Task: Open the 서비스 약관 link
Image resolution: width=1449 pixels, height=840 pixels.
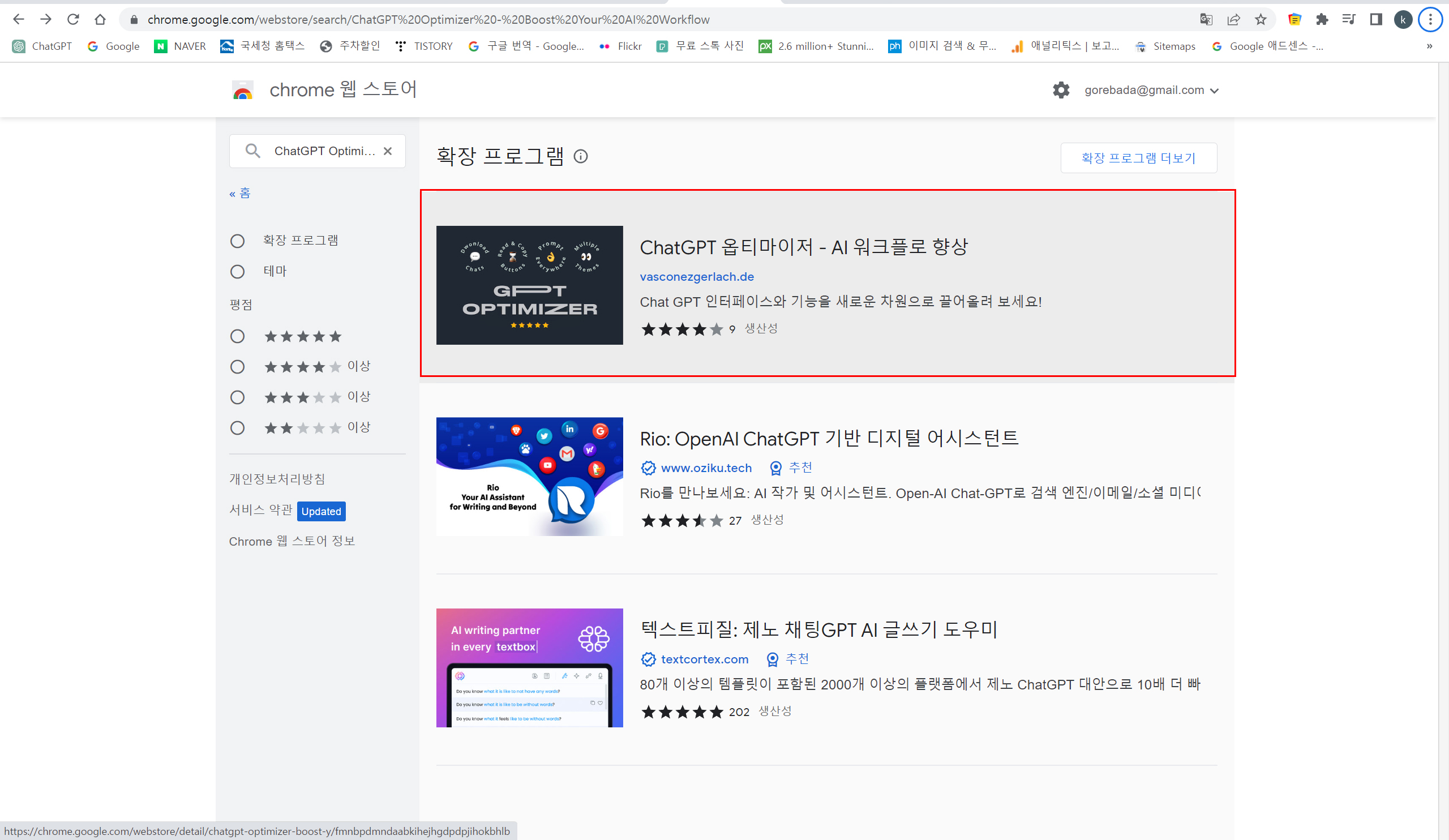Action: [260, 510]
